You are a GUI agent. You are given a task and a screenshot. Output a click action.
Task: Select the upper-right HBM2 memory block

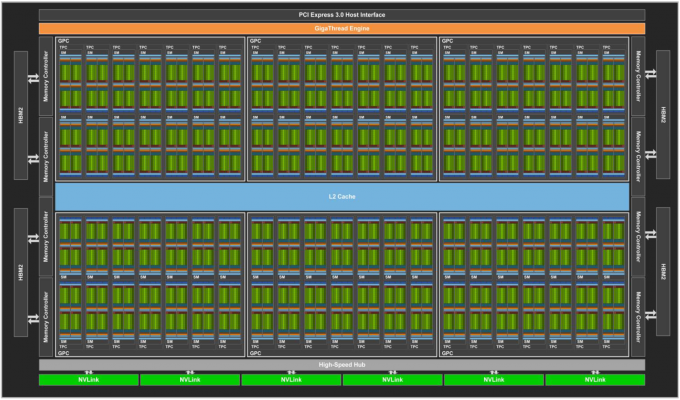[663, 115]
